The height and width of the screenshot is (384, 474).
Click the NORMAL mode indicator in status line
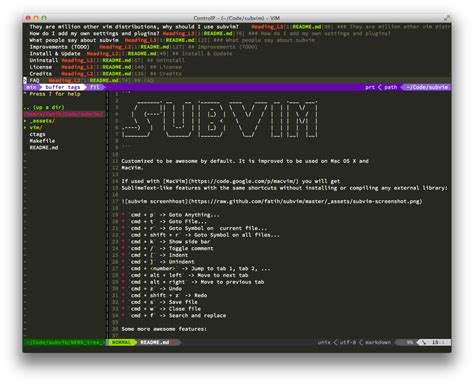[121, 342]
